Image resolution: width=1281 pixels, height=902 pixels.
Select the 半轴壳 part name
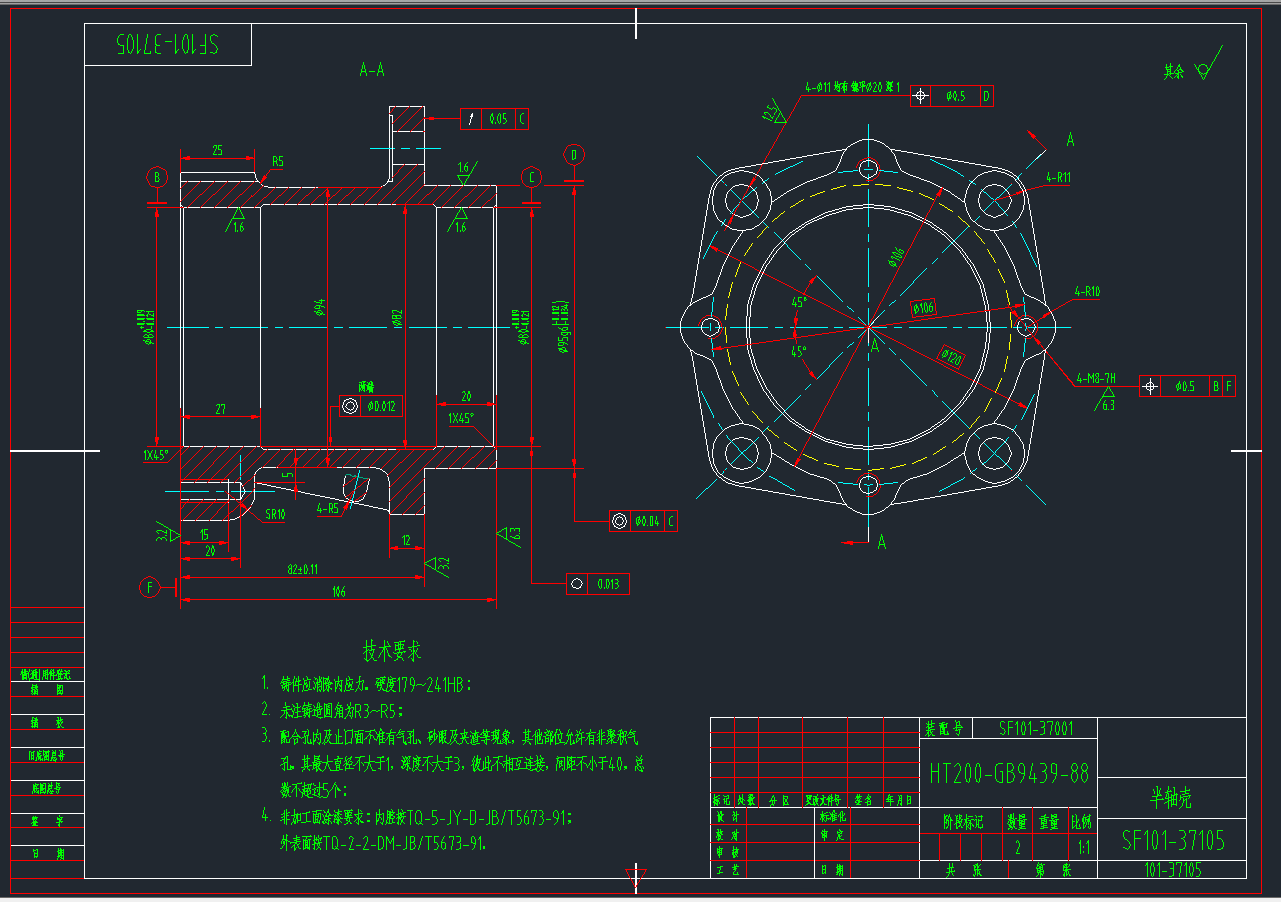click(x=1171, y=798)
